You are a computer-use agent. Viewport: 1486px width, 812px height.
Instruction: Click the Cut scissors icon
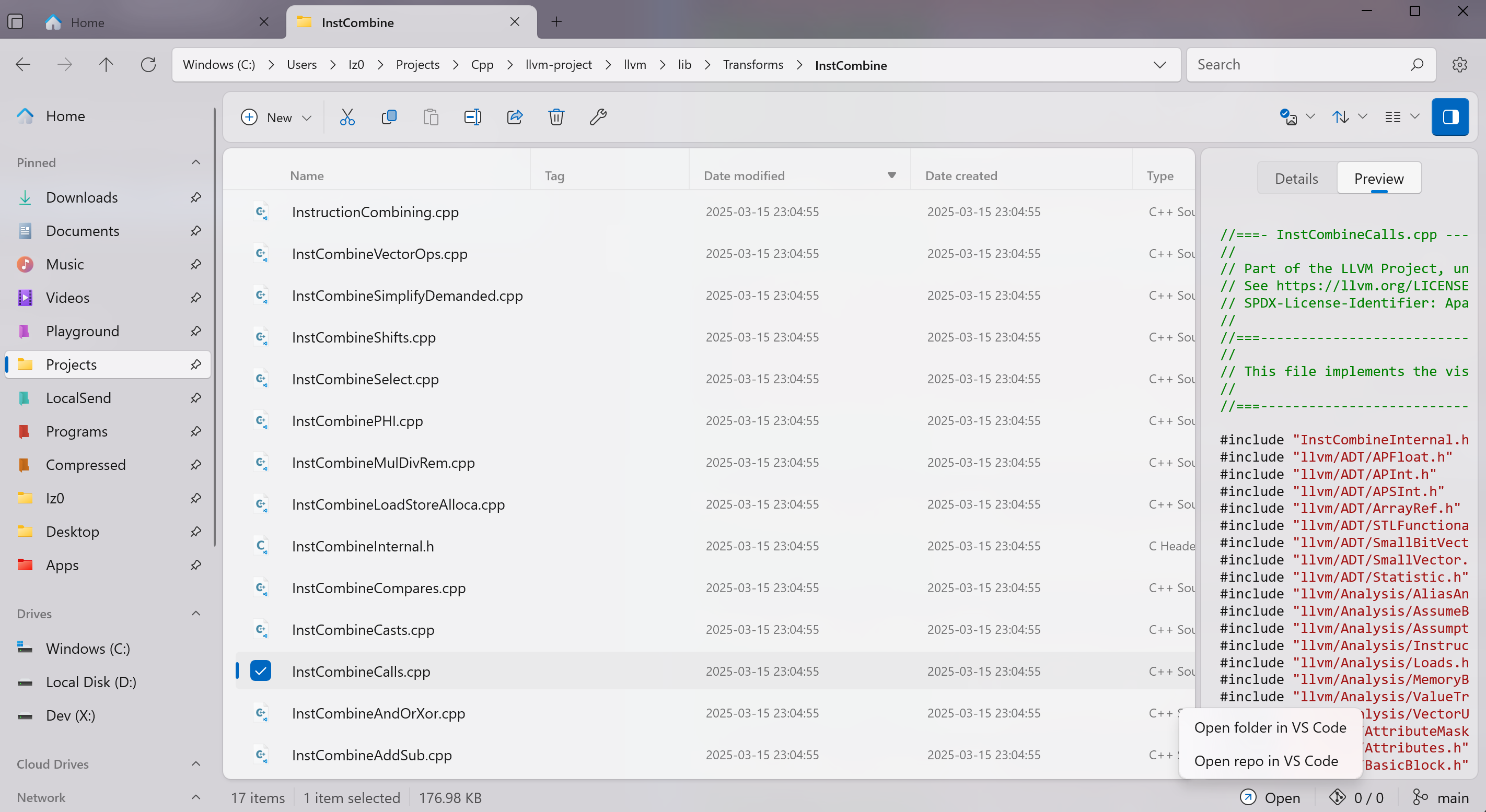click(x=347, y=117)
